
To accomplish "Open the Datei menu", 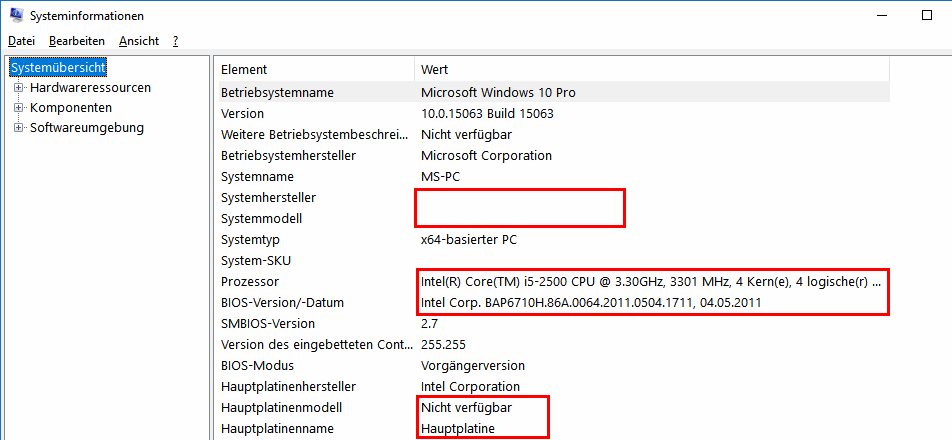I will click(21, 41).
